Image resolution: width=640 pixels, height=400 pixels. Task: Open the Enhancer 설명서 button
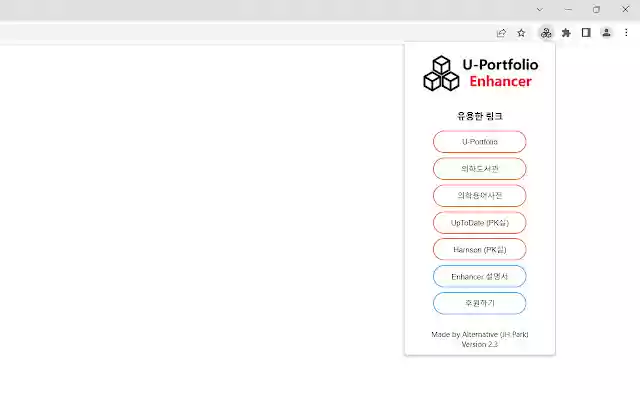pyautogui.click(x=480, y=276)
